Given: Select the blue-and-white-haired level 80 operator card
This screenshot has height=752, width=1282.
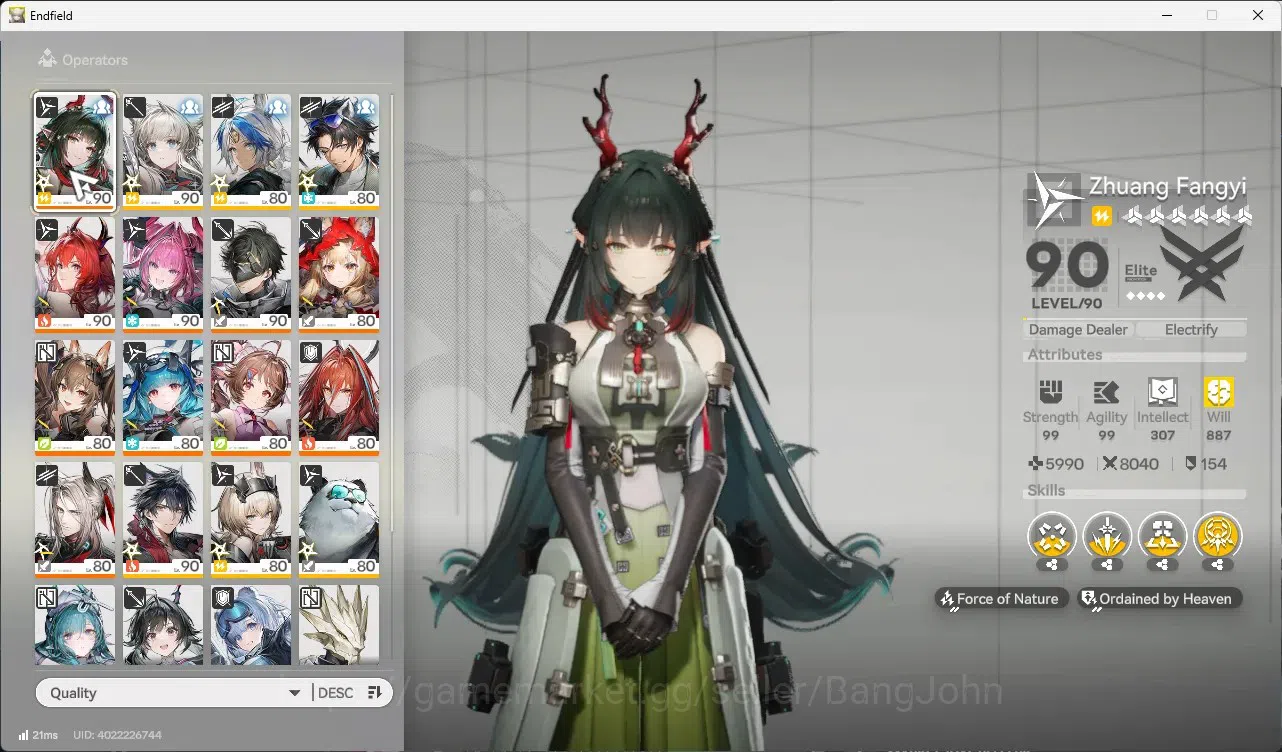Looking at the screenshot, I should coord(251,152).
